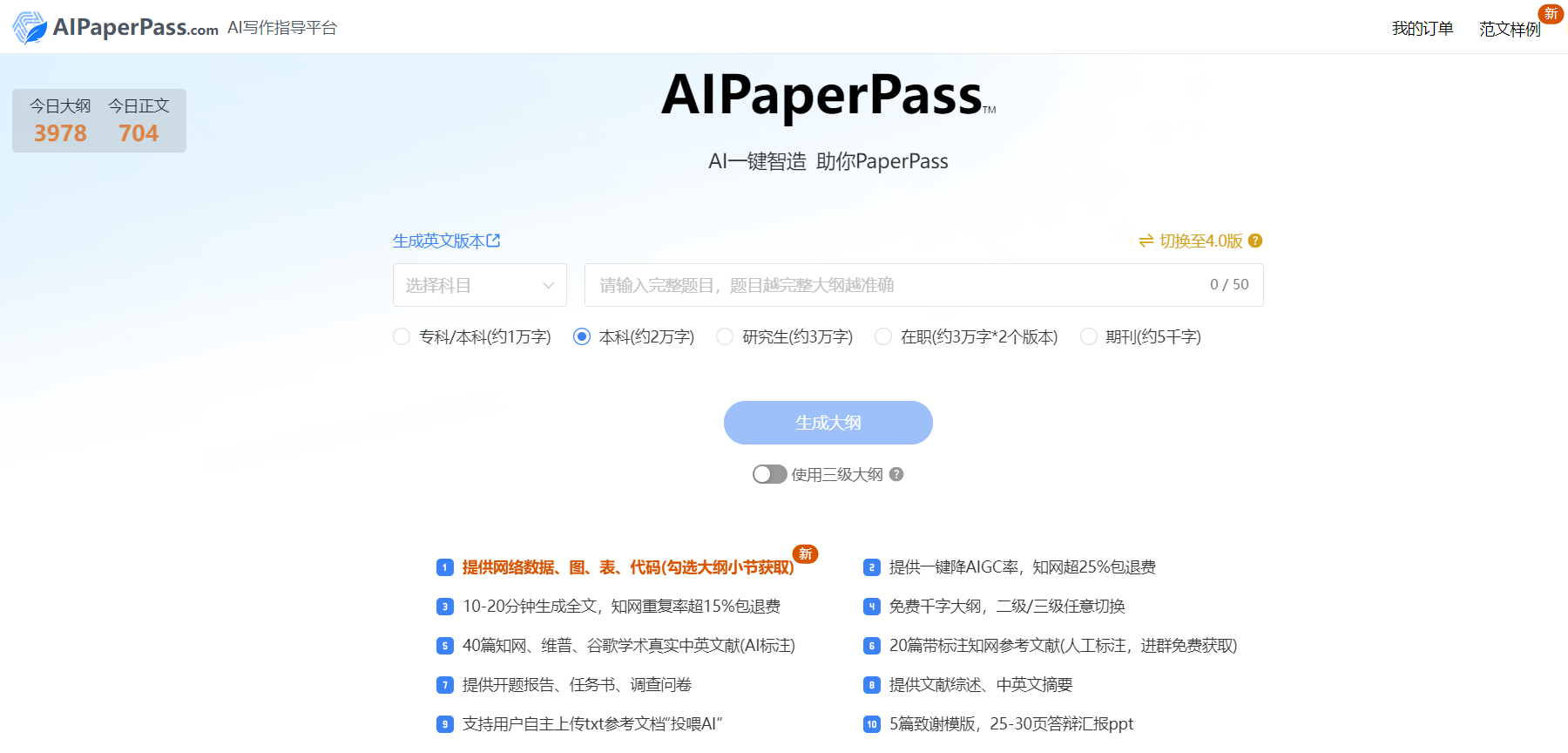Click text 提供网络数据、图、表、代码(勾选大纲小节获取)
The height and width of the screenshot is (753, 1568).
628,567
